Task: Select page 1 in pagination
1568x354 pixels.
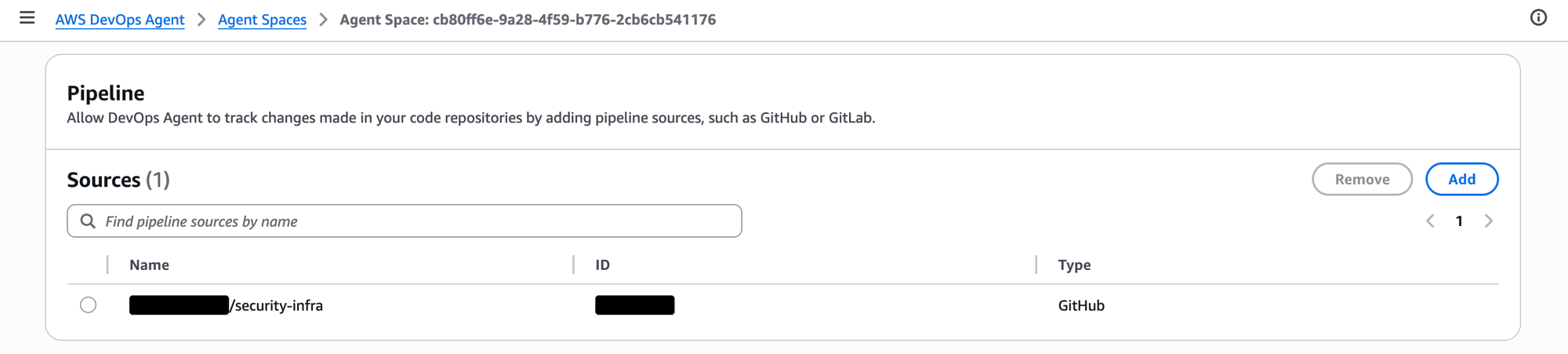Action: click(x=1459, y=221)
